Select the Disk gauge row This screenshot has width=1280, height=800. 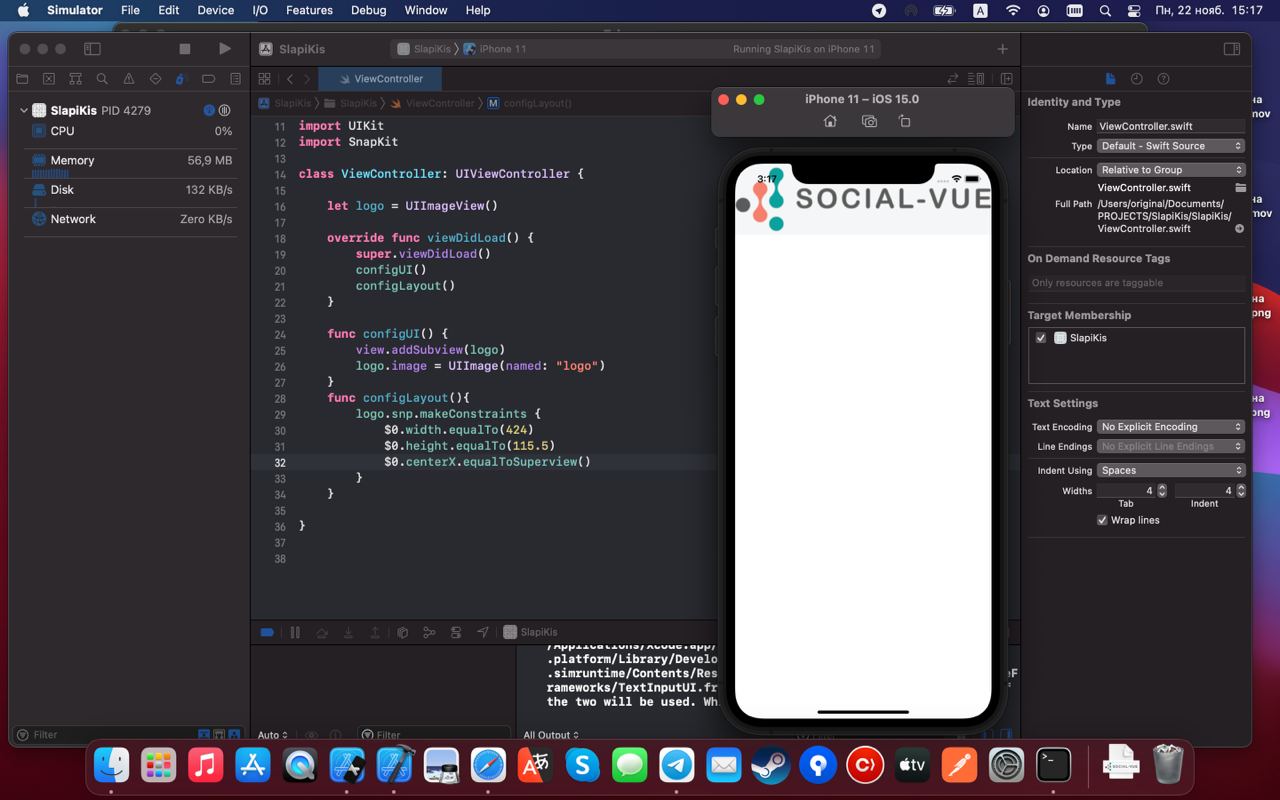(x=131, y=192)
